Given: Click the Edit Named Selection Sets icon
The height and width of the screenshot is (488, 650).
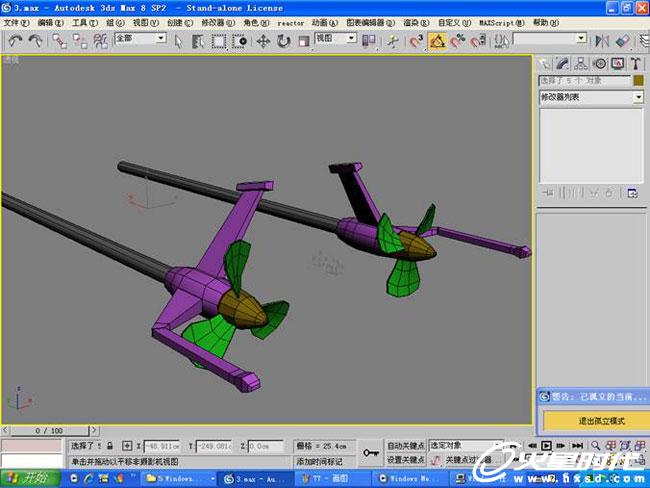Looking at the screenshot, I should point(501,41).
